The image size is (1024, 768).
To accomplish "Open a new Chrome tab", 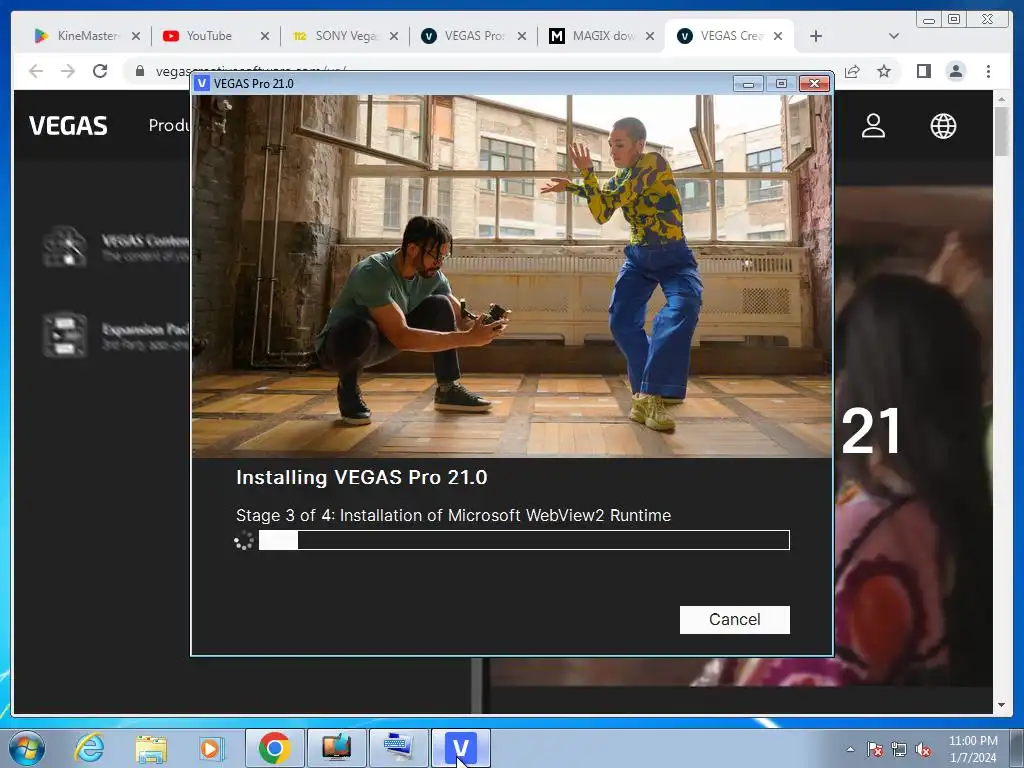I will pos(816,36).
